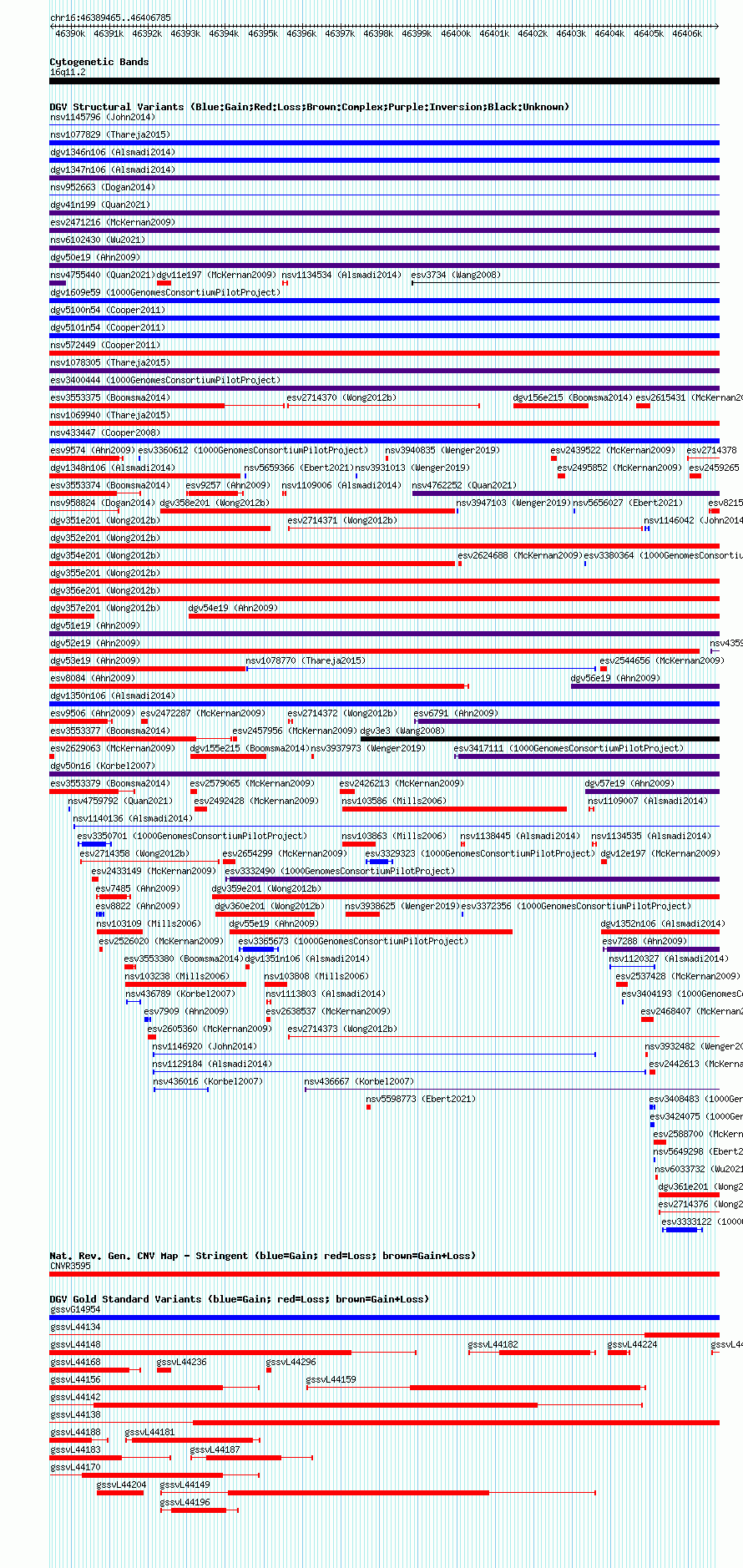Open dgv1609e59 (1000GenomesConsortiumPilotProject) label

tap(165, 292)
